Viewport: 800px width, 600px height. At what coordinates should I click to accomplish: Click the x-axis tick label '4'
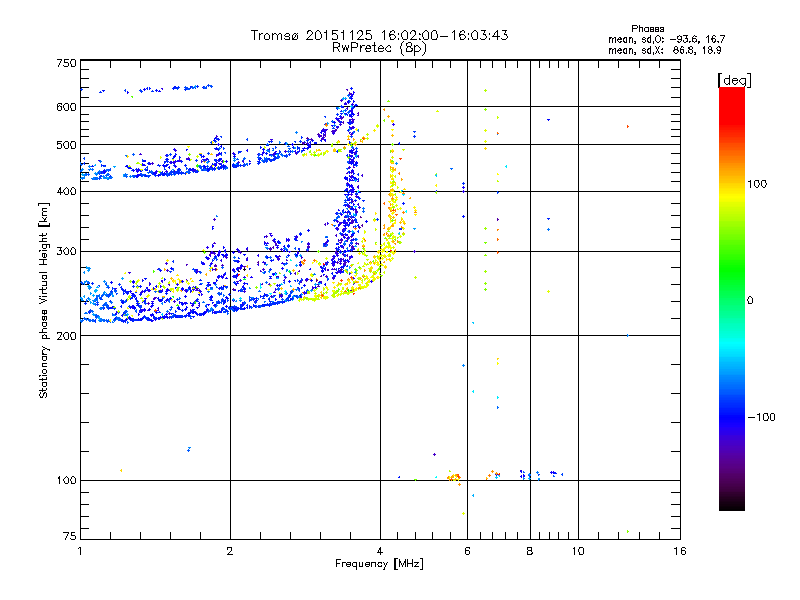[380, 551]
